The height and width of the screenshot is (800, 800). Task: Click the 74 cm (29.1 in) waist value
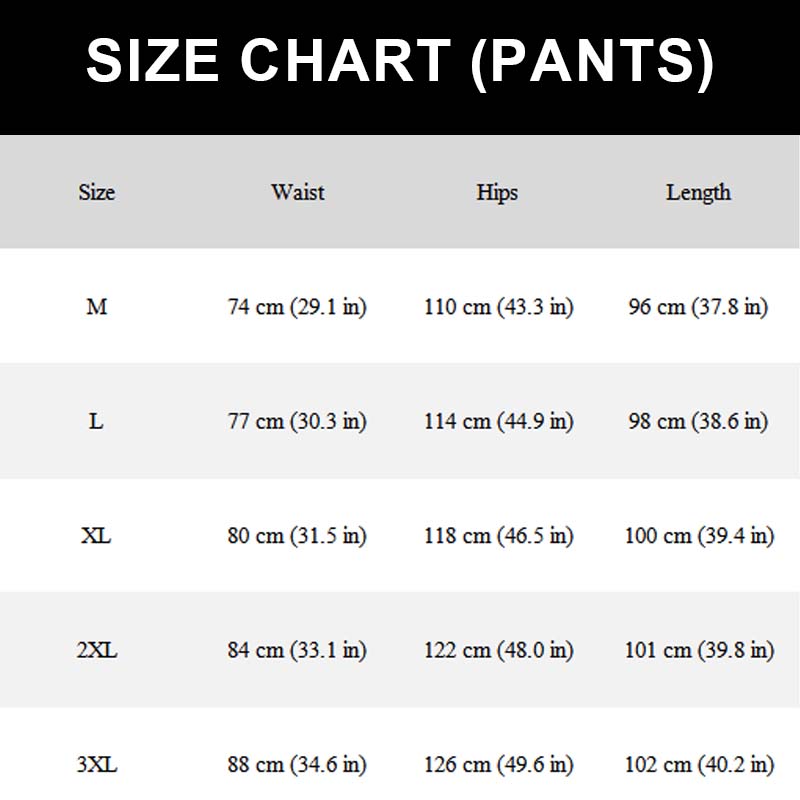(298, 307)
